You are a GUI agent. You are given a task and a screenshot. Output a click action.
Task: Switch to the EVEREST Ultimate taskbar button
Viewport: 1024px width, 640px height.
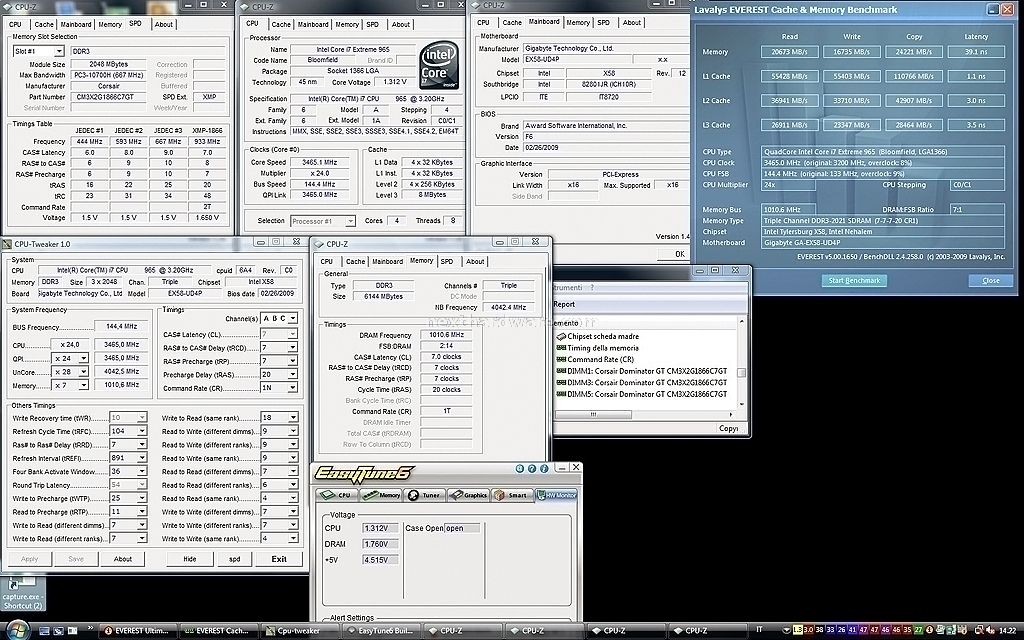[138, 631]
